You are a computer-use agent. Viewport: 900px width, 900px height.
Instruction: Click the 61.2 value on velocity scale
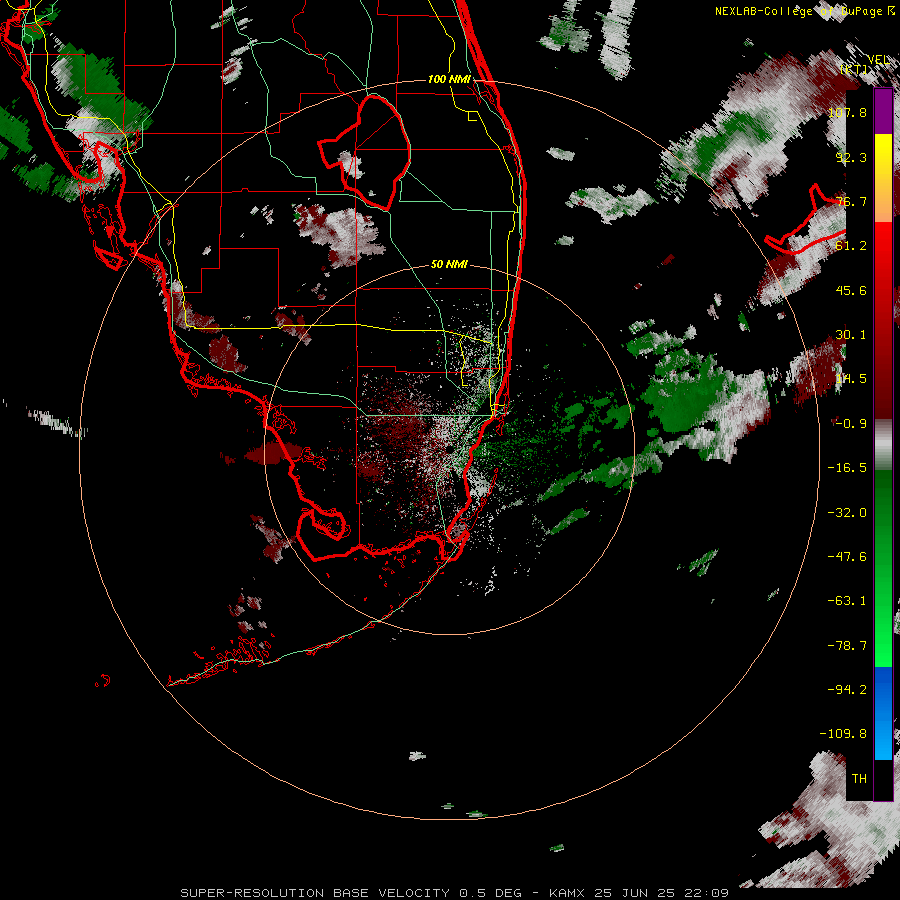tap(851, 246)
